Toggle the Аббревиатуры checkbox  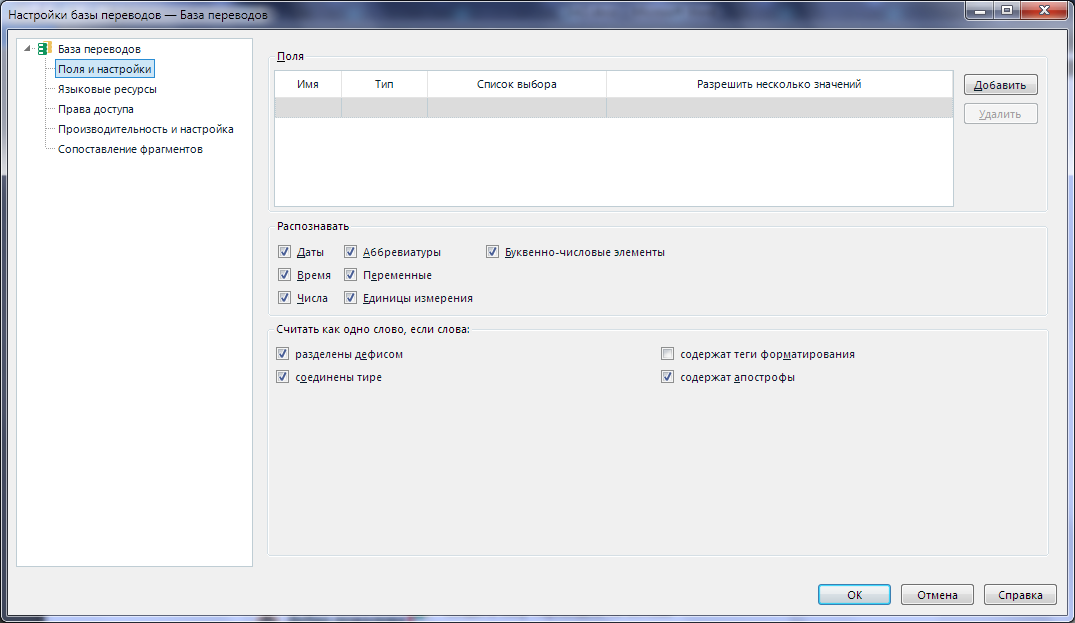tap(351, 252)
